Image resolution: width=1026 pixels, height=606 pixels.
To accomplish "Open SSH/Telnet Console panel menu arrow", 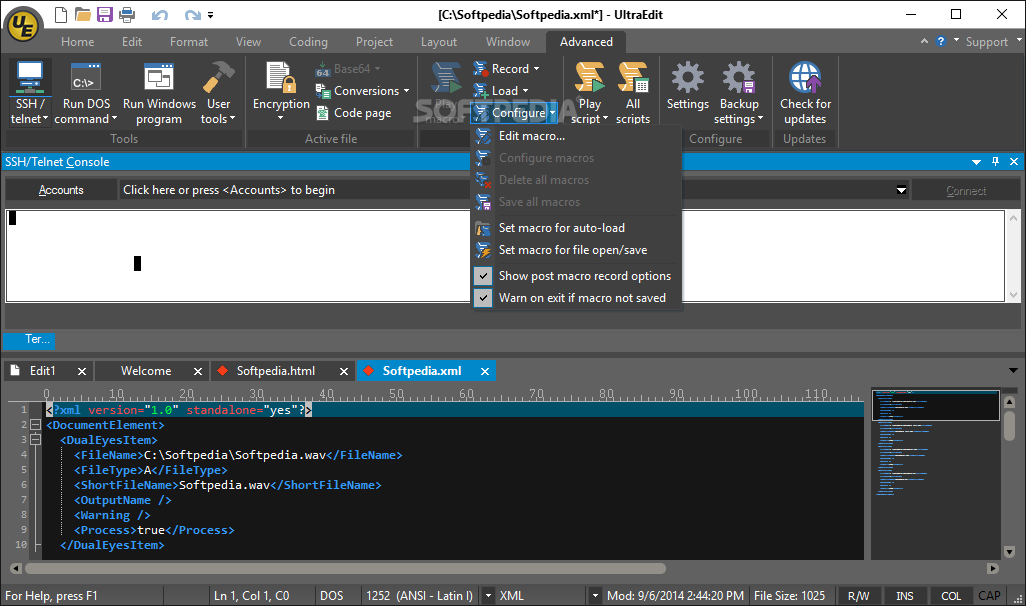I will pyautogui.click(x=976, y=162).
